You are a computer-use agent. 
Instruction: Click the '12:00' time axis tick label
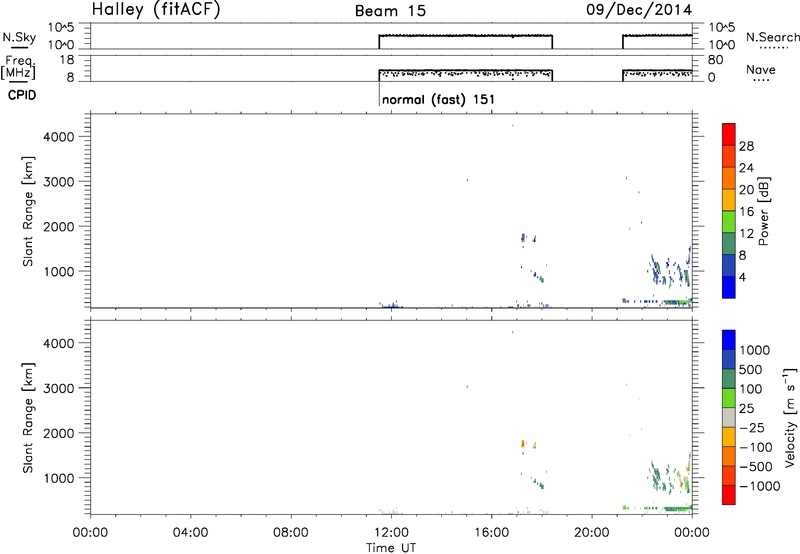pos(391,533)
